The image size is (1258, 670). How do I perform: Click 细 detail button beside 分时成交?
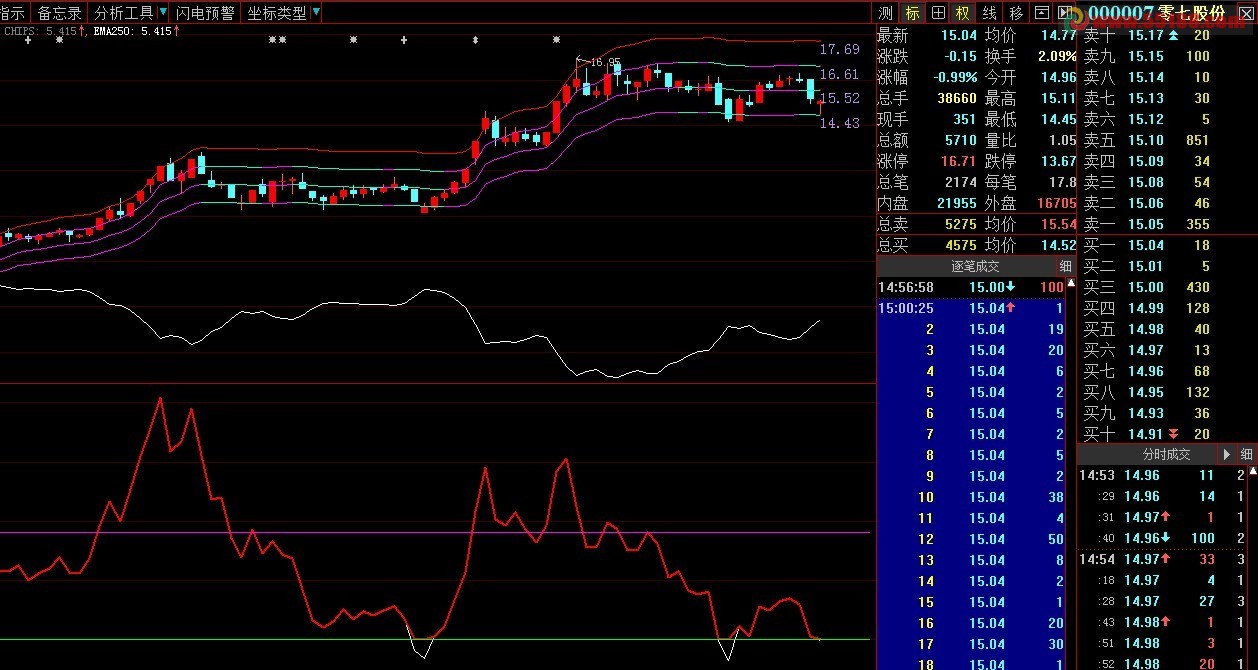coord(1246,454)
